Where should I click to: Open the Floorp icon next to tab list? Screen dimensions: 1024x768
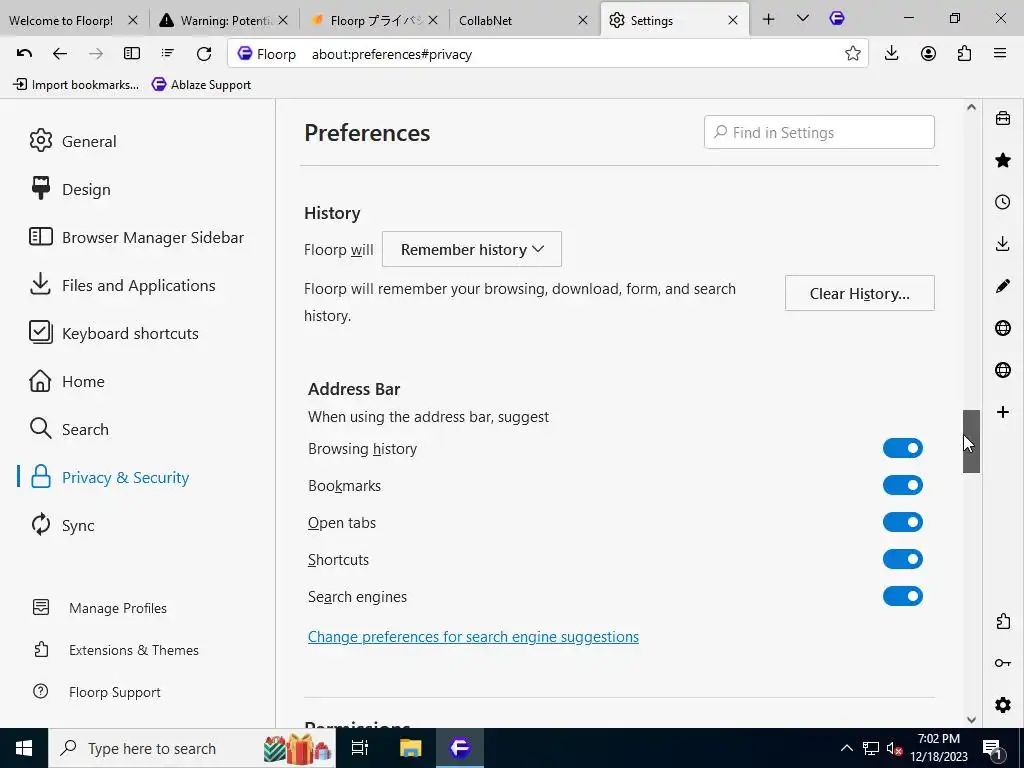[x=837, y=19]
